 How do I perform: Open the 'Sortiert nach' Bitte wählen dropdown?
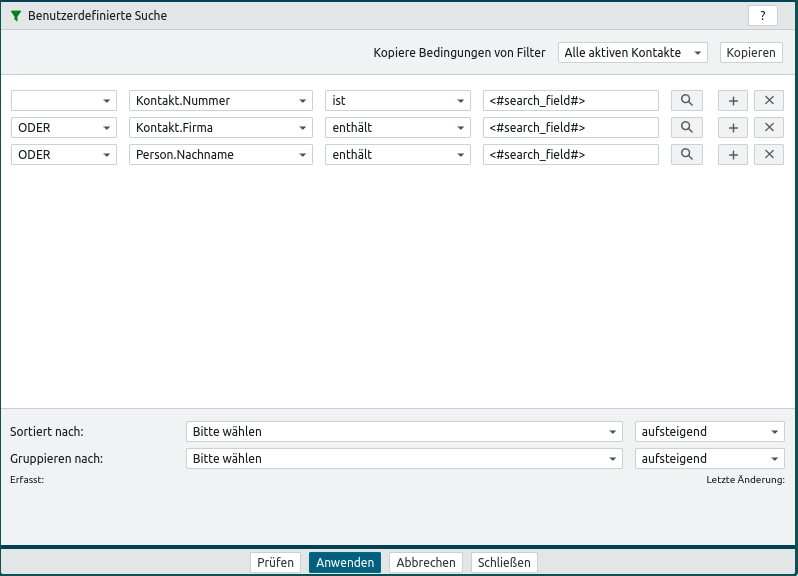click(404, 431)
